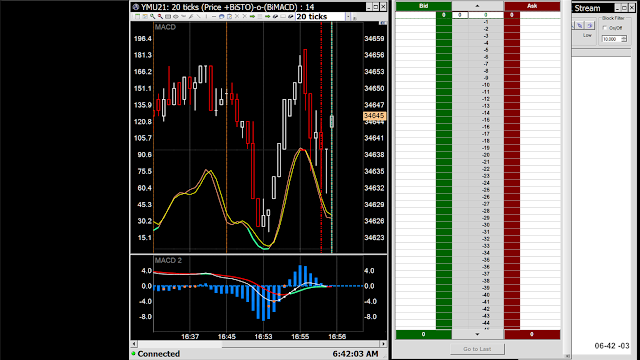The image size is (640, 360).
Task: Click the 20 ticks timeframe field
Action: point(320,16)
